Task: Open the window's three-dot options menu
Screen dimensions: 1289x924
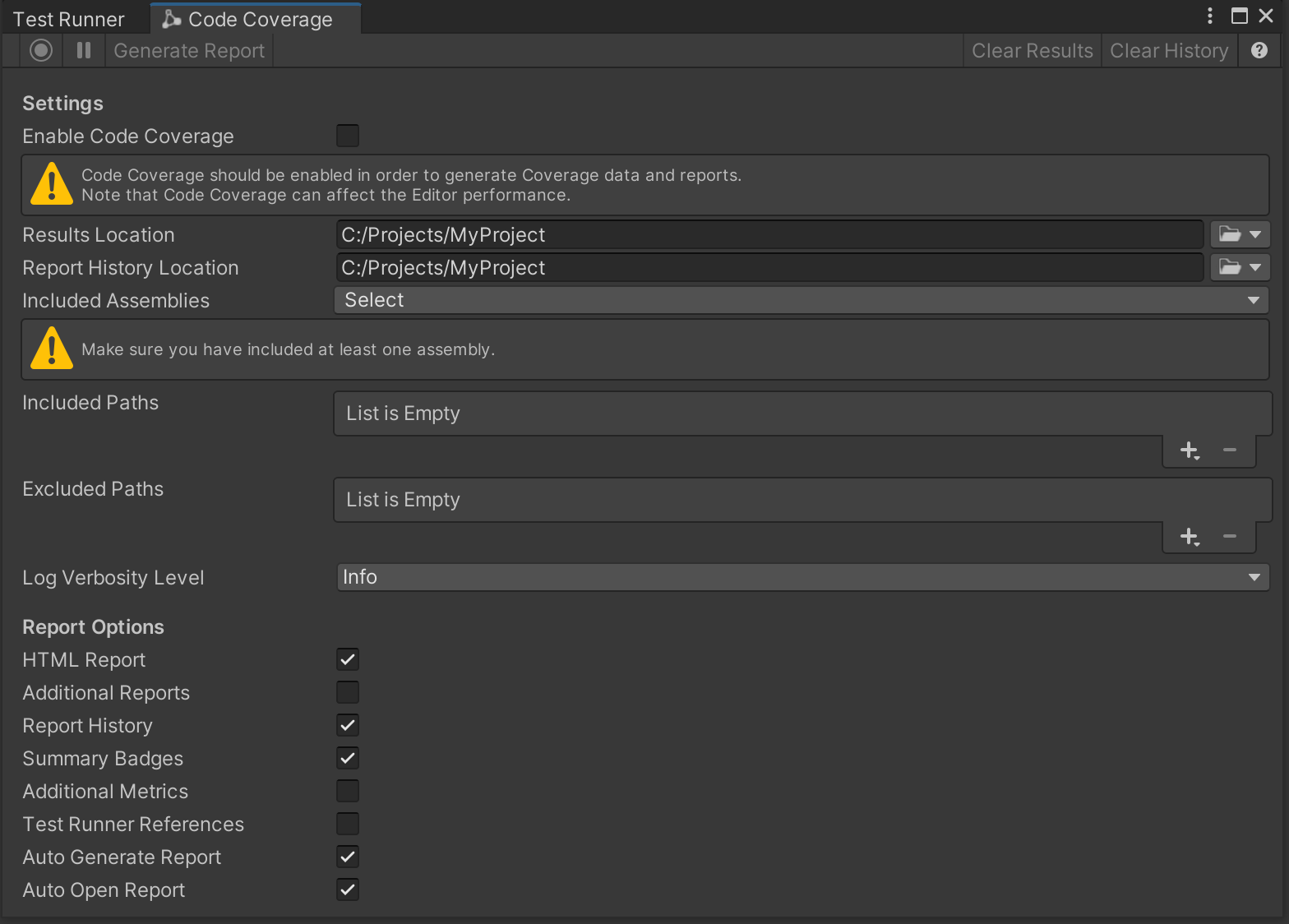Action: pyautogui.click(x=1209, y=16)
